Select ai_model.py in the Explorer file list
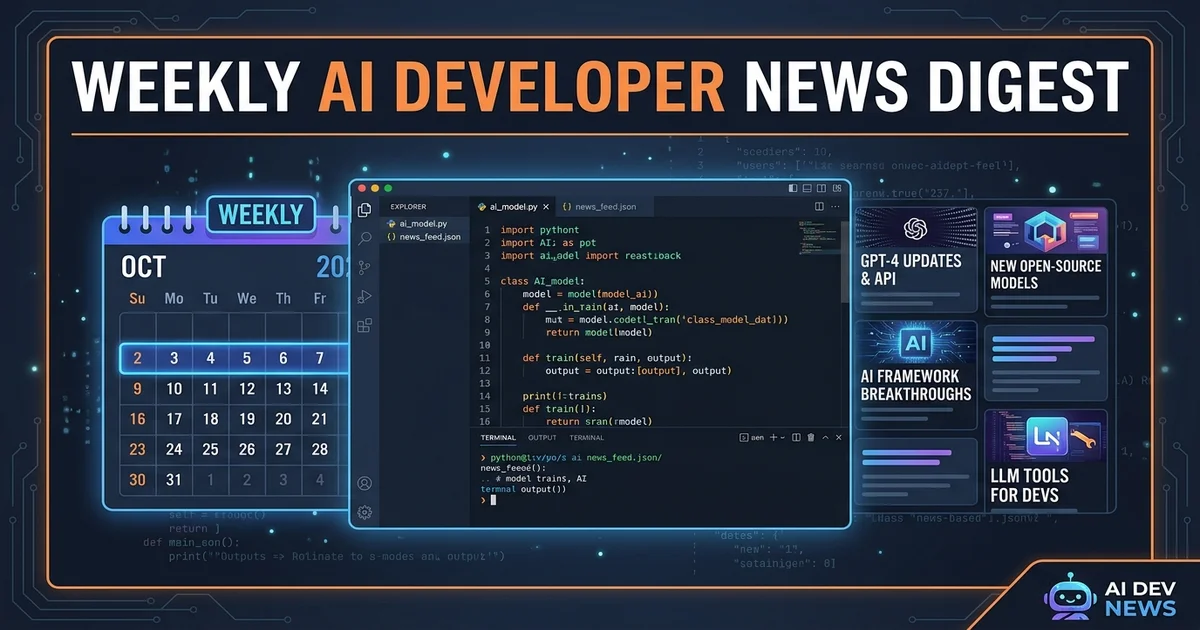 click(422, 224)
